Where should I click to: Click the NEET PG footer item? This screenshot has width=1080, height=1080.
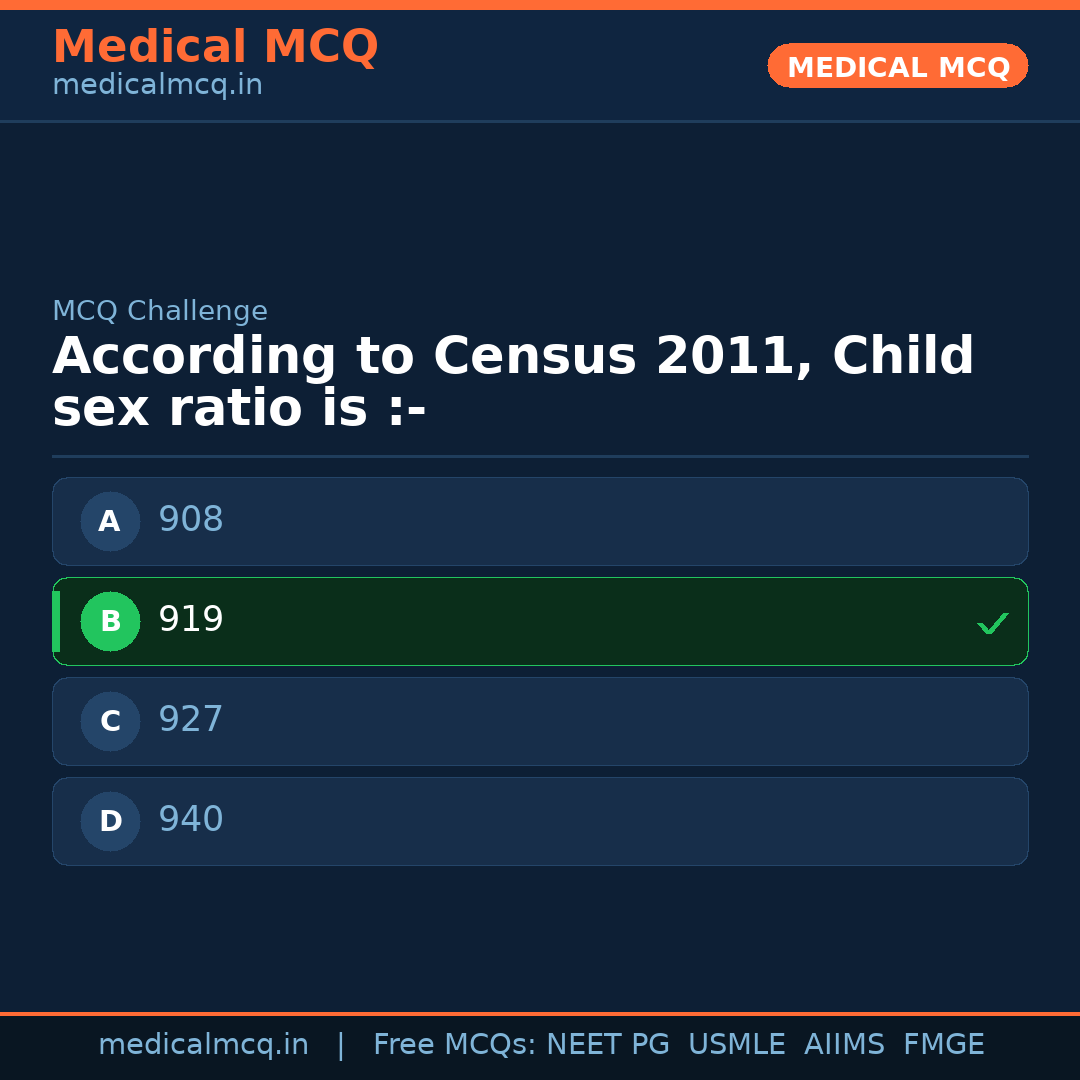click(x=608, y=1044)
